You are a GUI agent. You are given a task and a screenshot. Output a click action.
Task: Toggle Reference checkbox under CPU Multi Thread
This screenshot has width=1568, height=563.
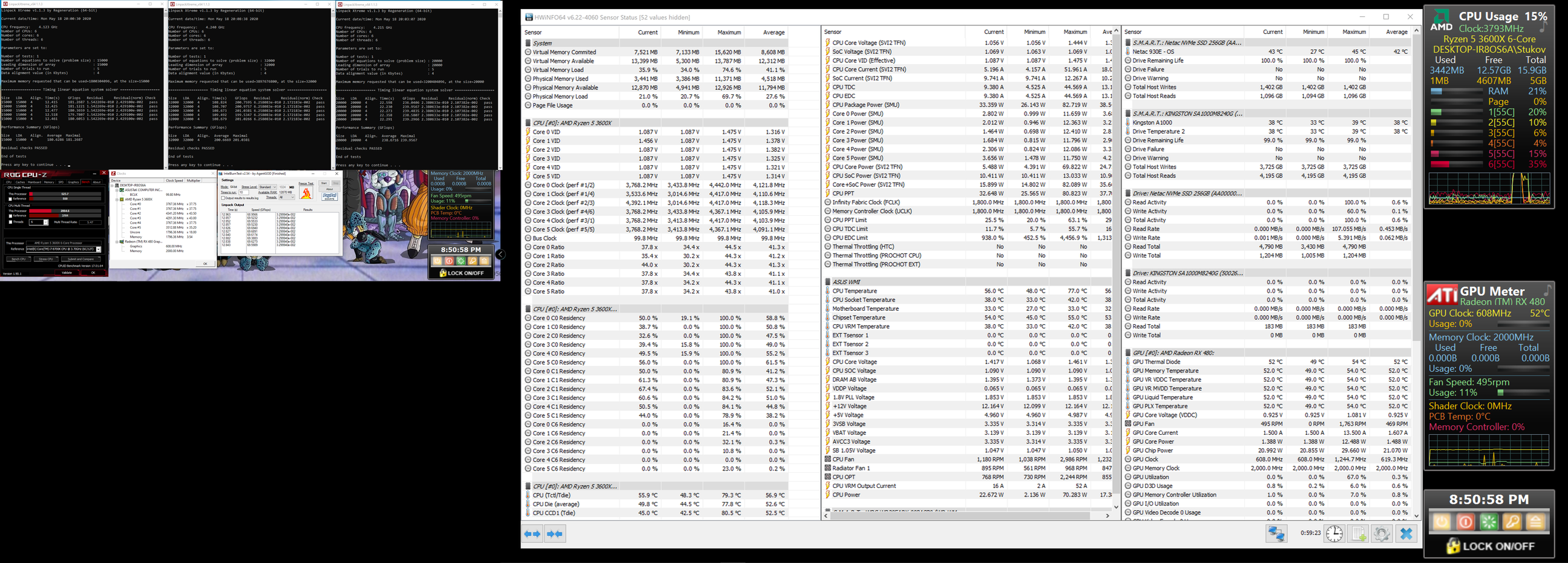pos(10,216)
